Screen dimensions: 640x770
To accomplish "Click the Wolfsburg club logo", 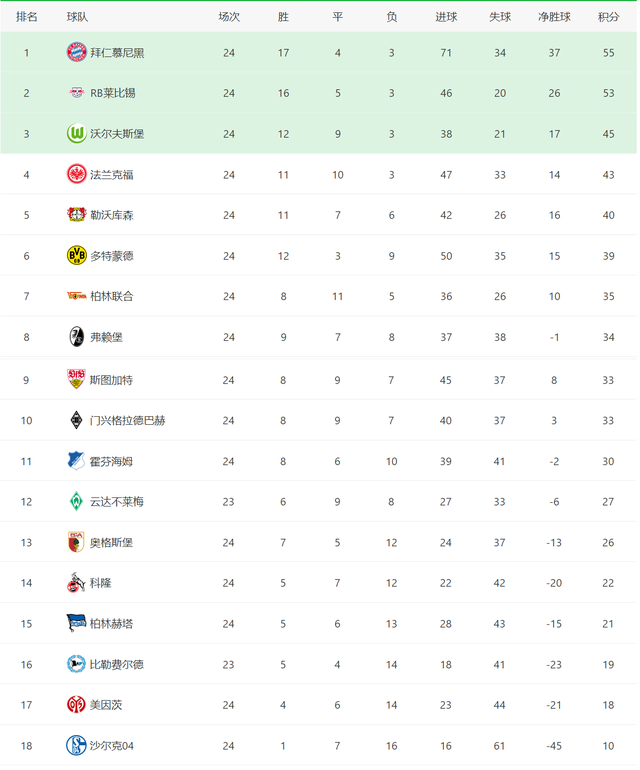I will tap(77, 133).
